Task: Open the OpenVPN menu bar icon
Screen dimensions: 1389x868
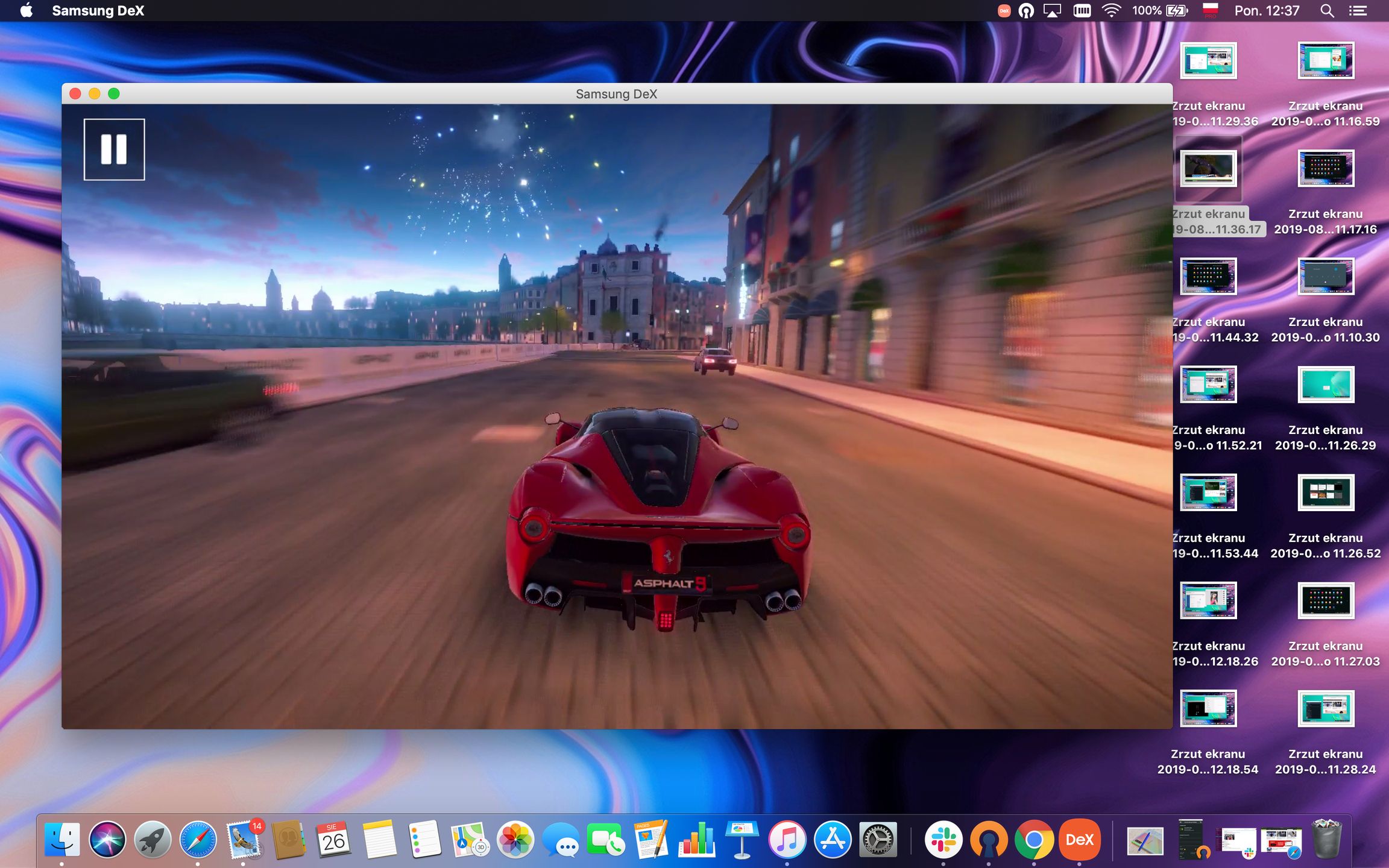Action: [x=1026, y=11]
